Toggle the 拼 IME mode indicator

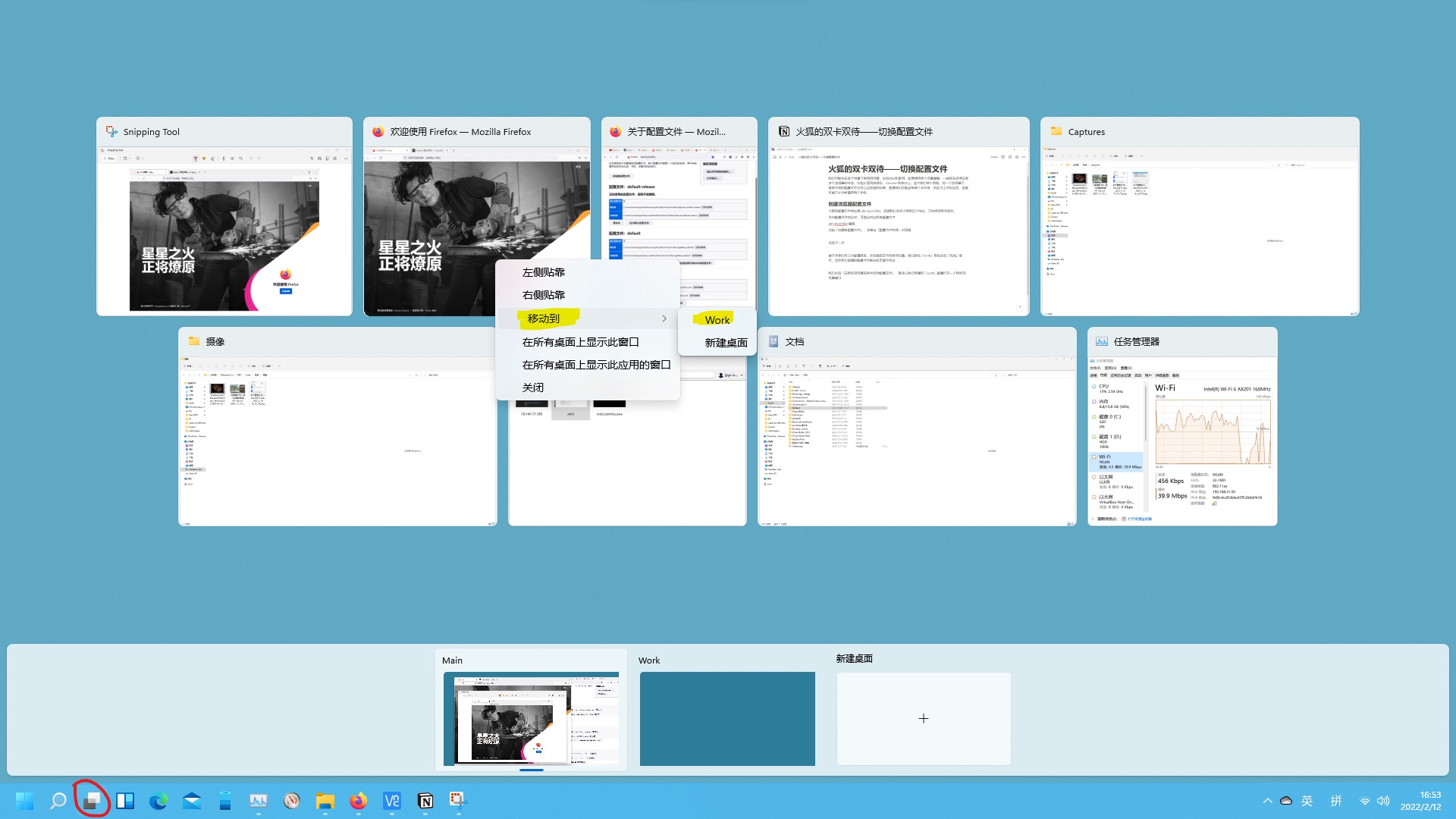click(1336, 801)
